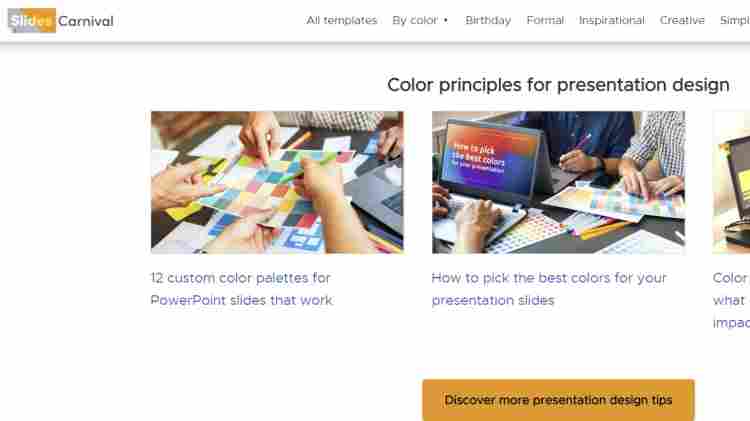Click the orange Slides logo block

click(31, 20)
